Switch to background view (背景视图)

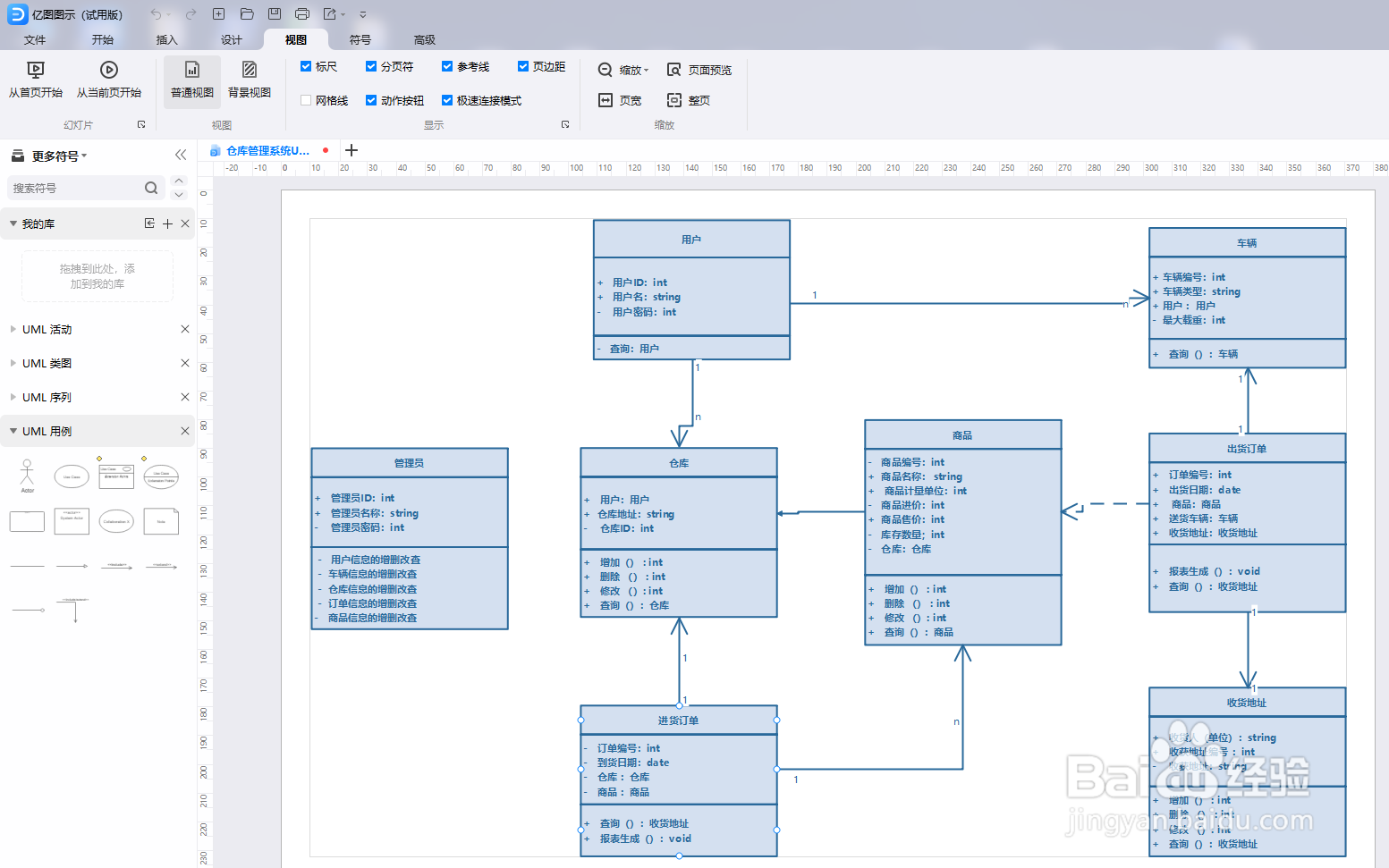click(x=250, y=80)
